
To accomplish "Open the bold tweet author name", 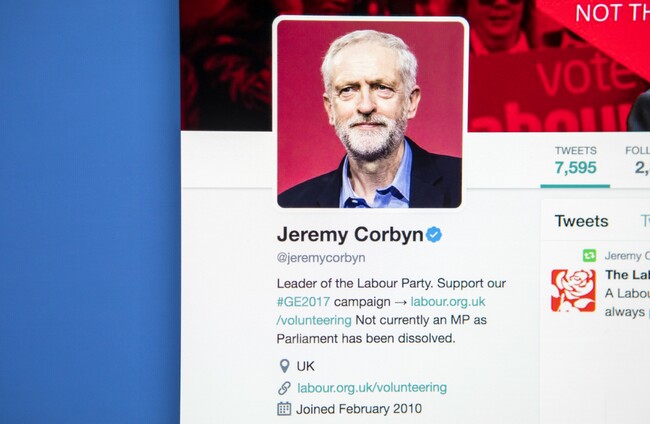I will 628,275.
